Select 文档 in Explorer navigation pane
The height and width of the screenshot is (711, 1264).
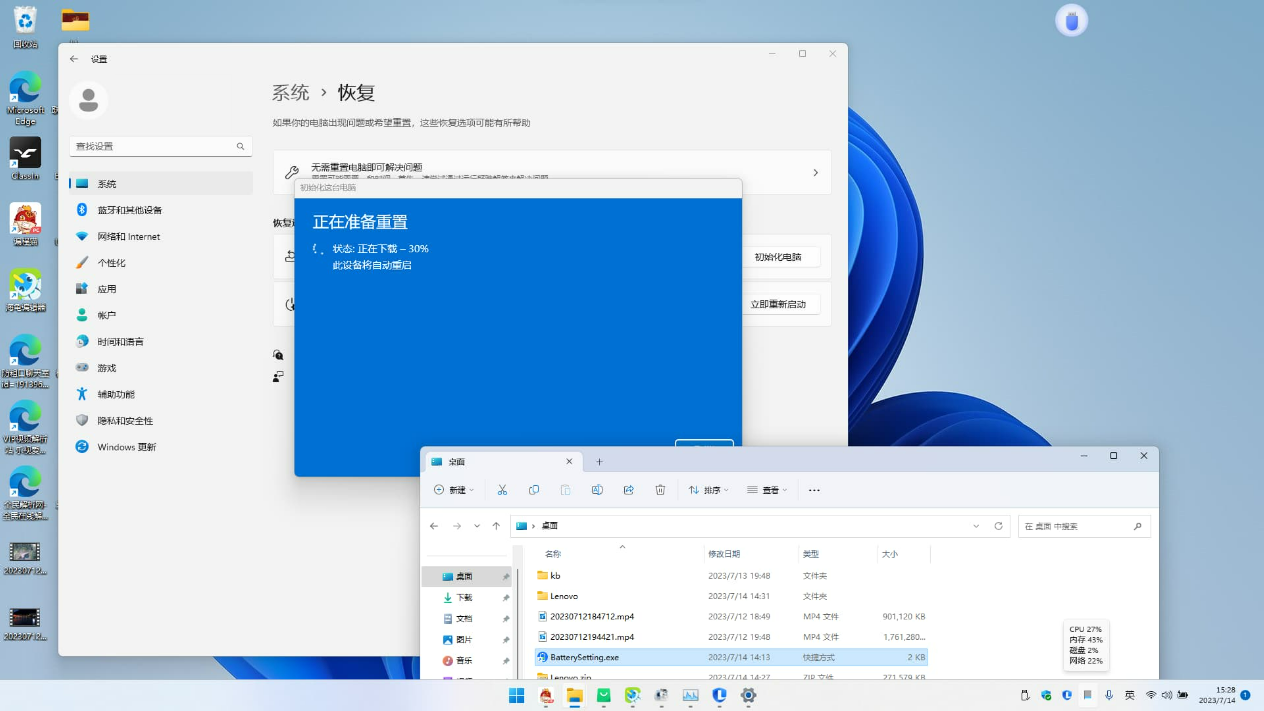(x=465, y=619)
